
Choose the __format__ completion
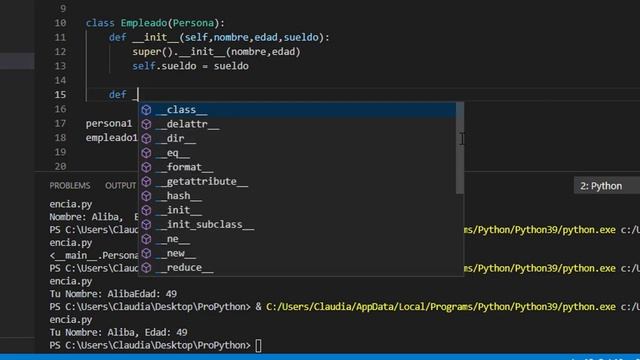click(x=298, y=167)
